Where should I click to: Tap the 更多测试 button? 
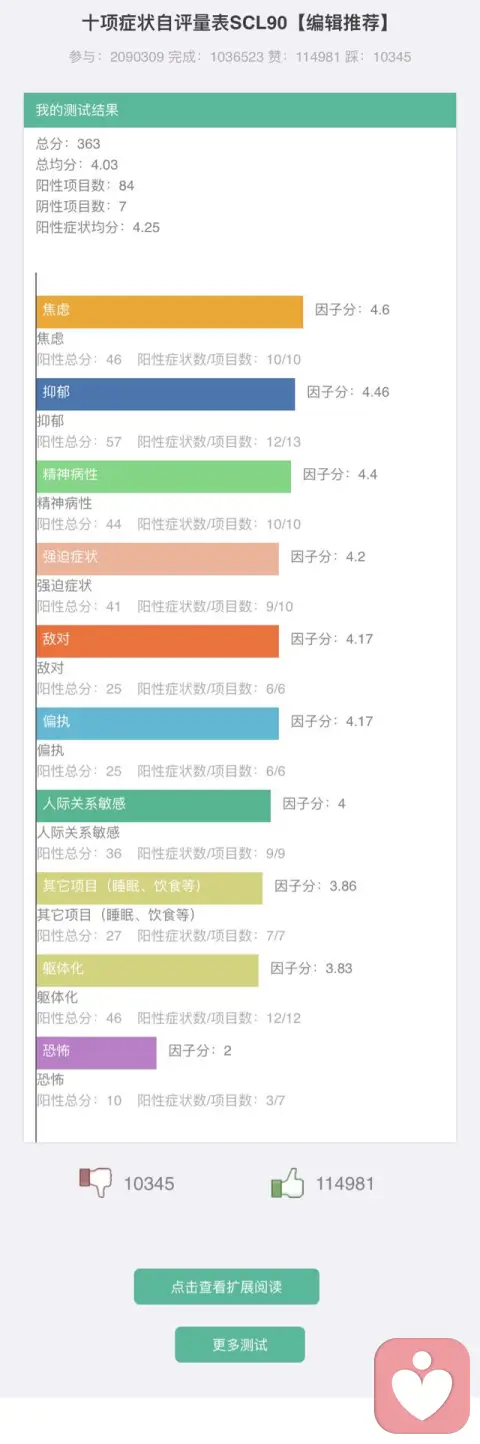240,1345
